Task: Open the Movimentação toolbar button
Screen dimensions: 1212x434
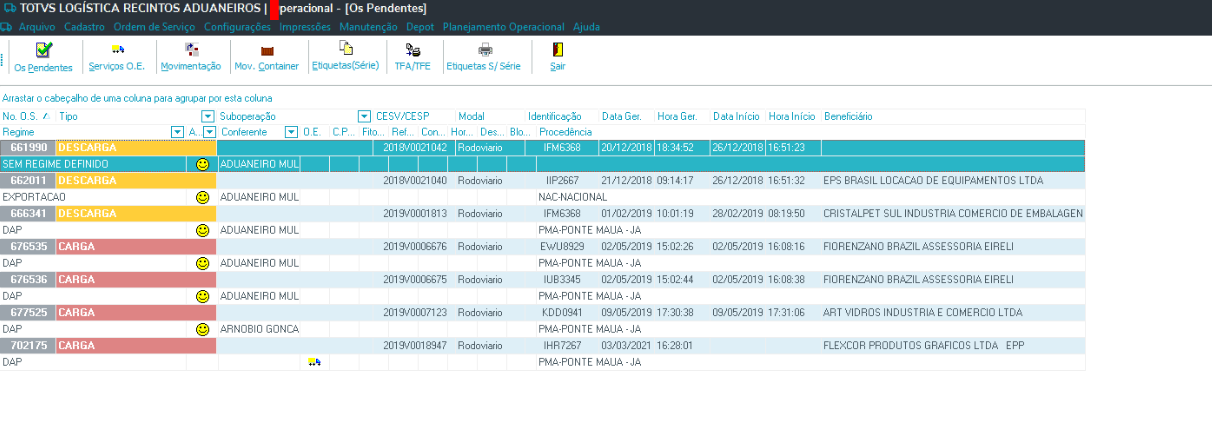Action: (x=191, y=57)
